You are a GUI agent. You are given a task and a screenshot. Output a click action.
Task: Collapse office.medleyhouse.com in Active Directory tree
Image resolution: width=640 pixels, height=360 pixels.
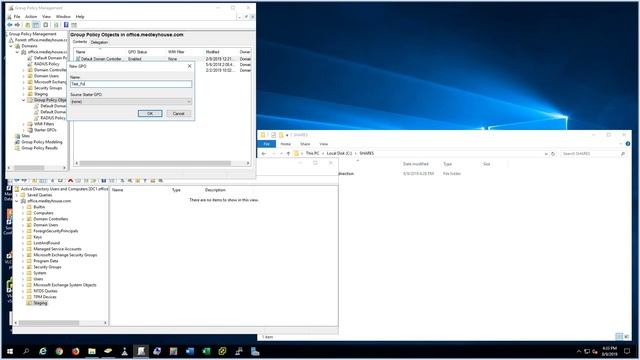(x=17, y=201)
